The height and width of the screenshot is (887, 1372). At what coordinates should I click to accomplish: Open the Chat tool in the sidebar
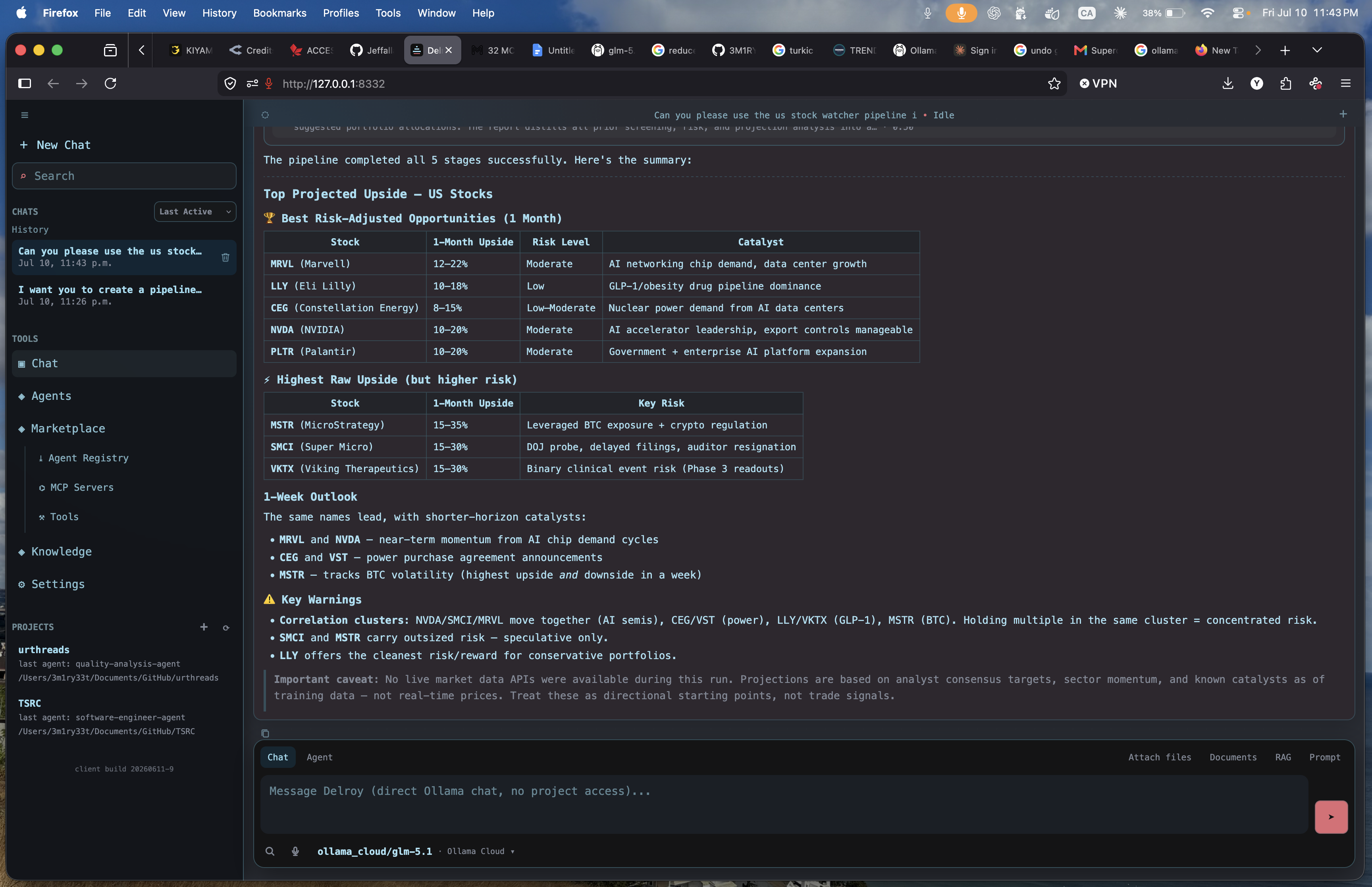[124, 363]
